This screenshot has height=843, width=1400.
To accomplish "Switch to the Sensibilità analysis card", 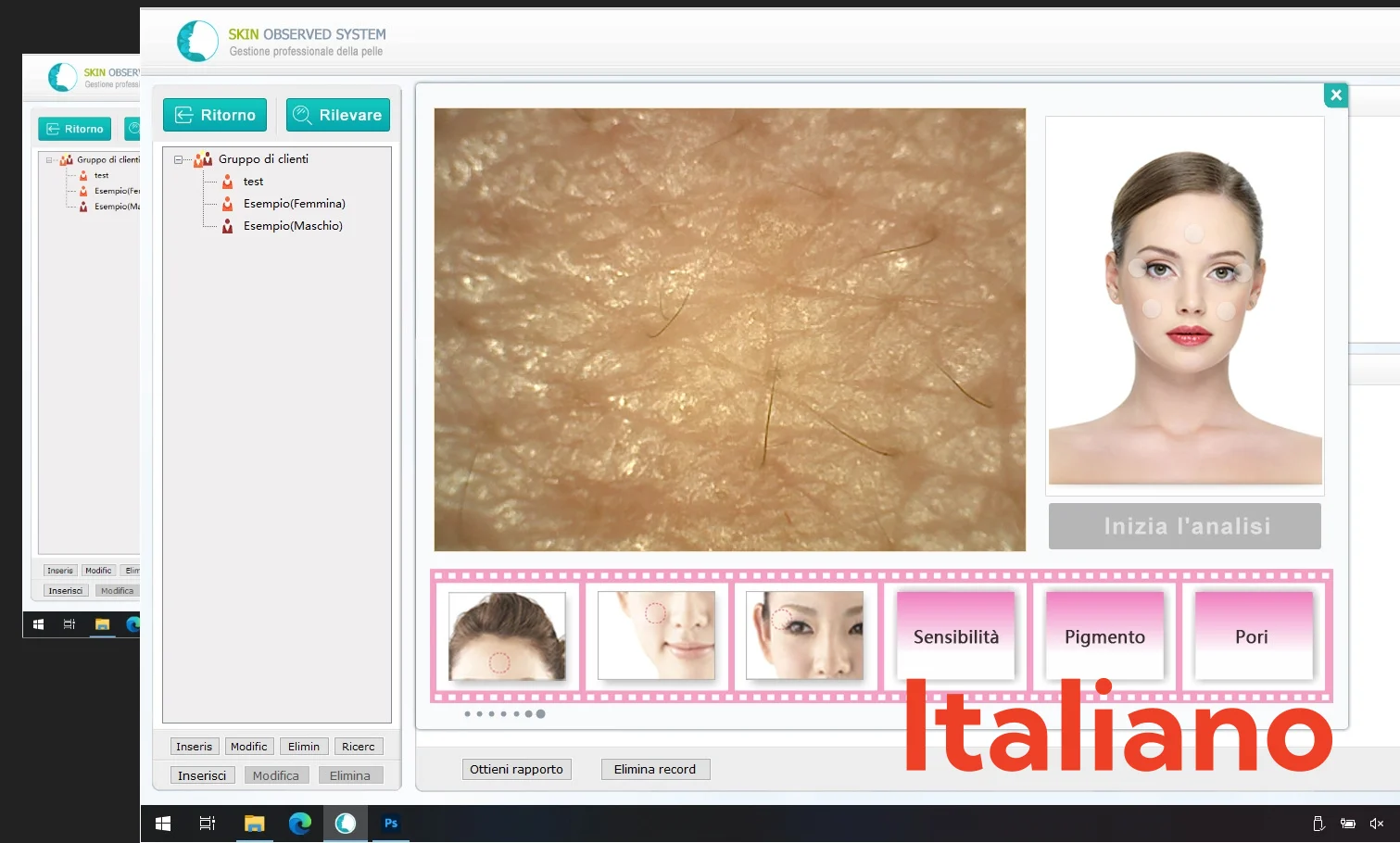I will coord(956,636).
